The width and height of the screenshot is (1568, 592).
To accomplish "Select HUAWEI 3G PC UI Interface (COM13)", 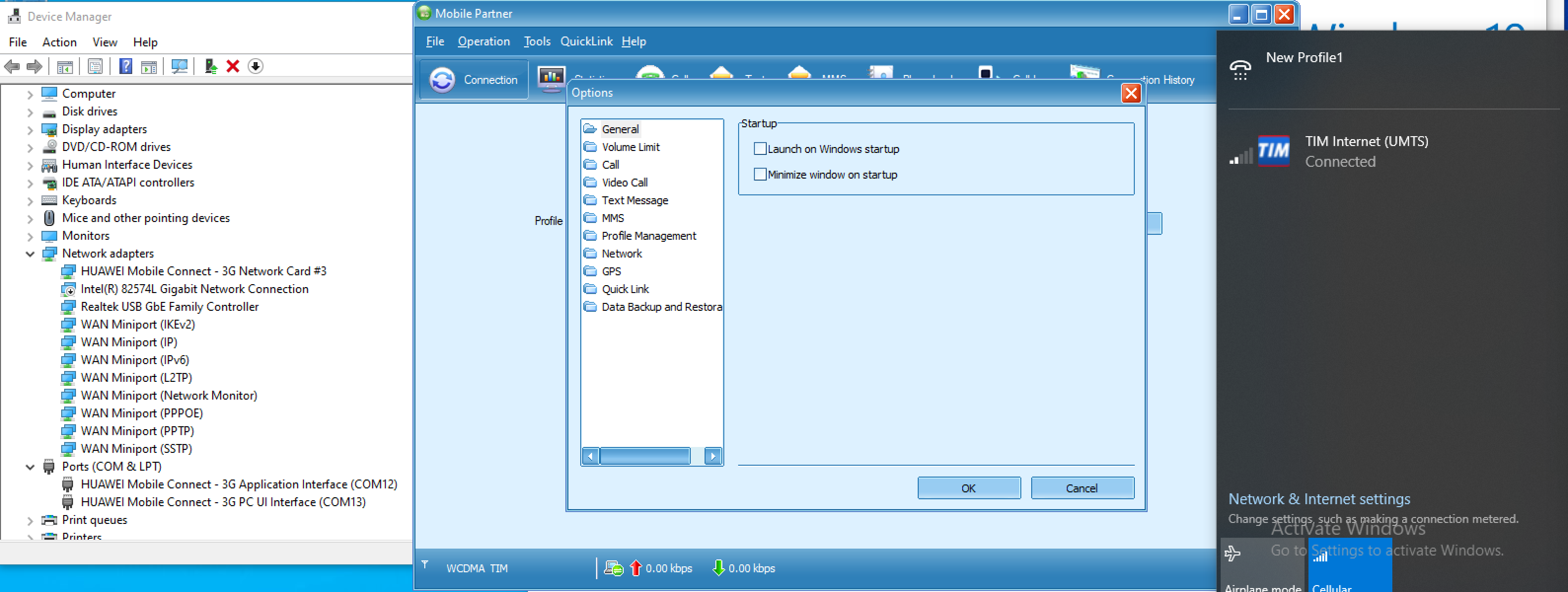I will tap(223, 501).
